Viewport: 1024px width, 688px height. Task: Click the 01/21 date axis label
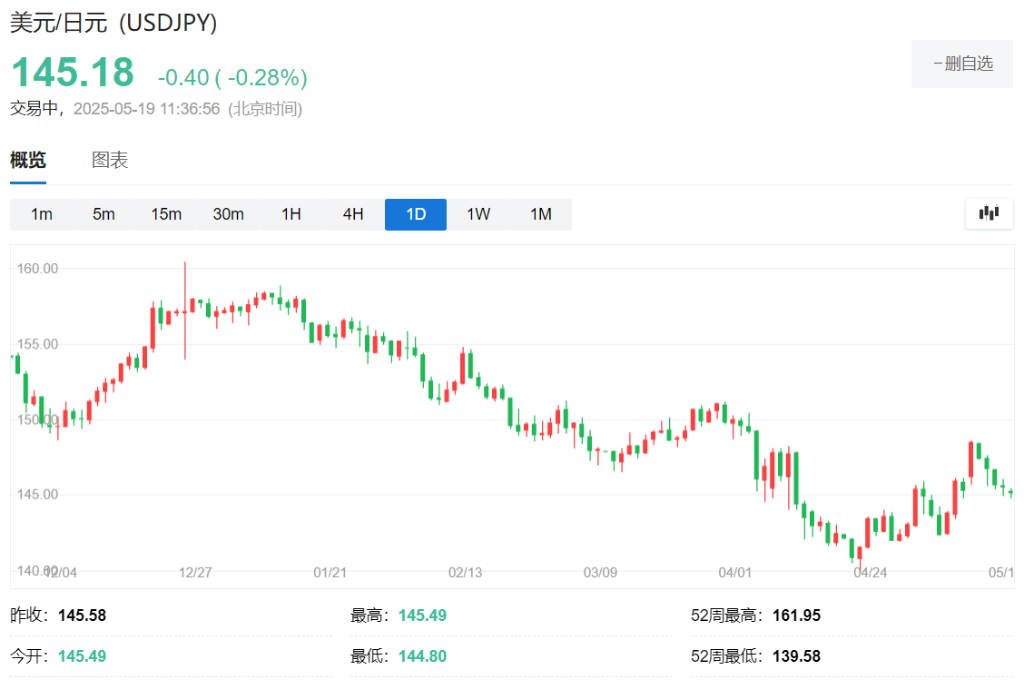(329, 572)
